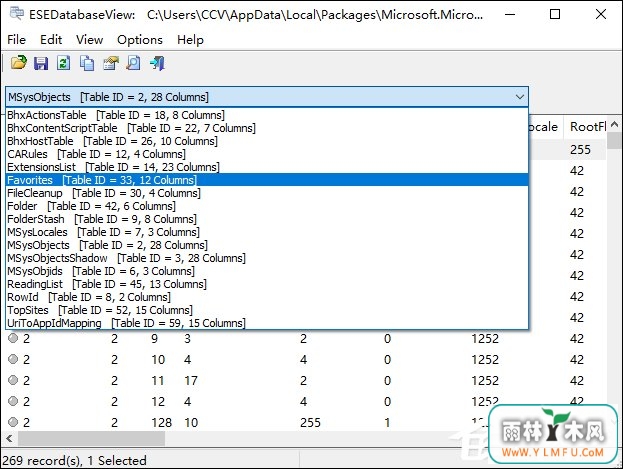The width and height of the screenshot is (623, 469).
Task: Click the Find toolbar icon
Action: [134, 63]
